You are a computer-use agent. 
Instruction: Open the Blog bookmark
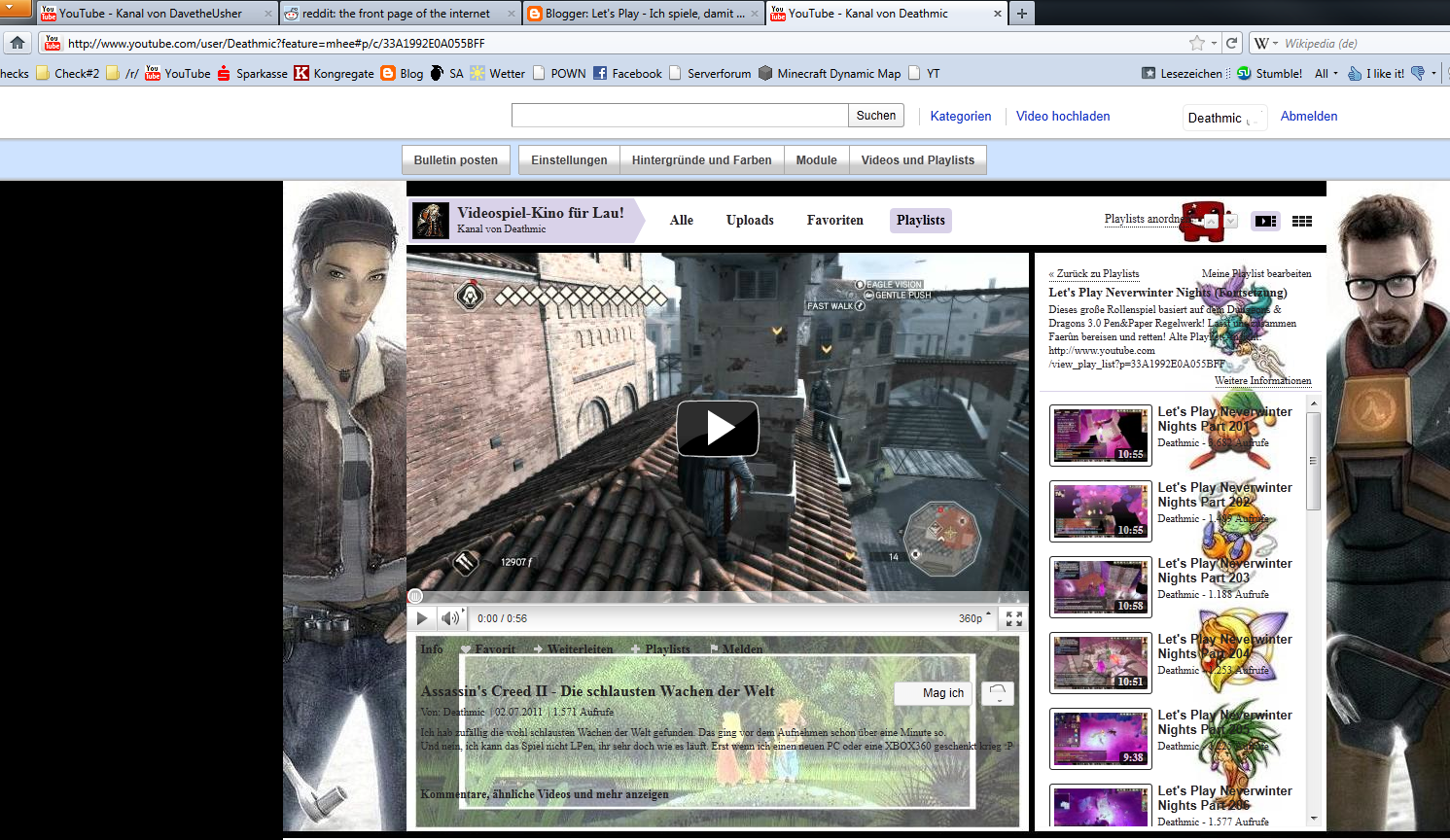point(403,73)
